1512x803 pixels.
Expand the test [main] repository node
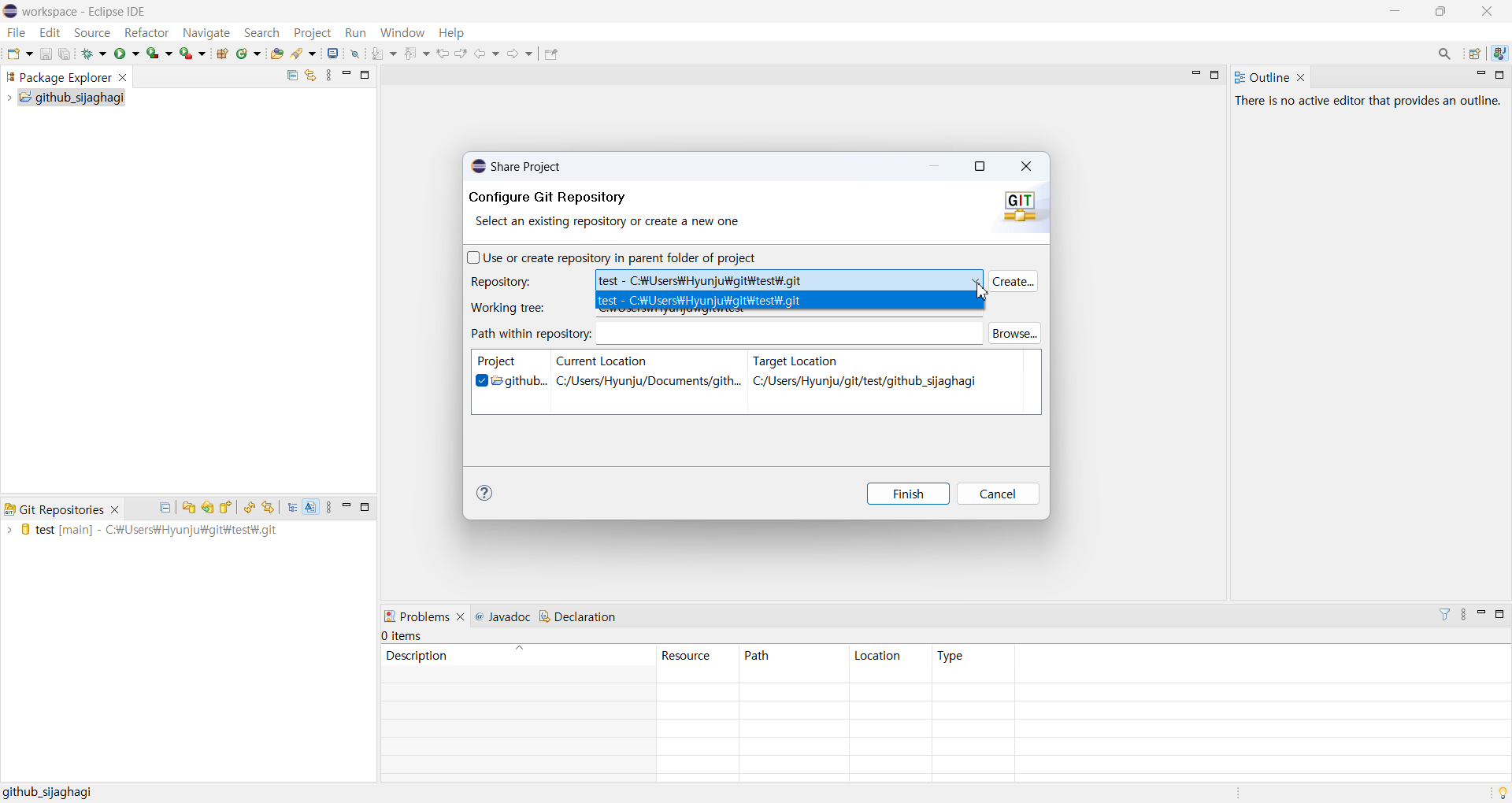(x=9, y=531)
